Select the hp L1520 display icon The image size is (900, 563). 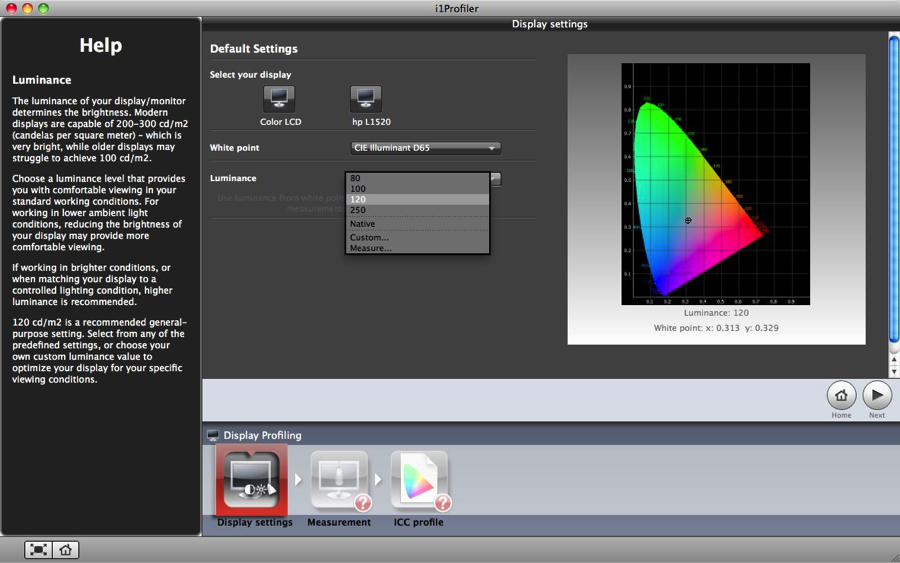pos(366,99)
